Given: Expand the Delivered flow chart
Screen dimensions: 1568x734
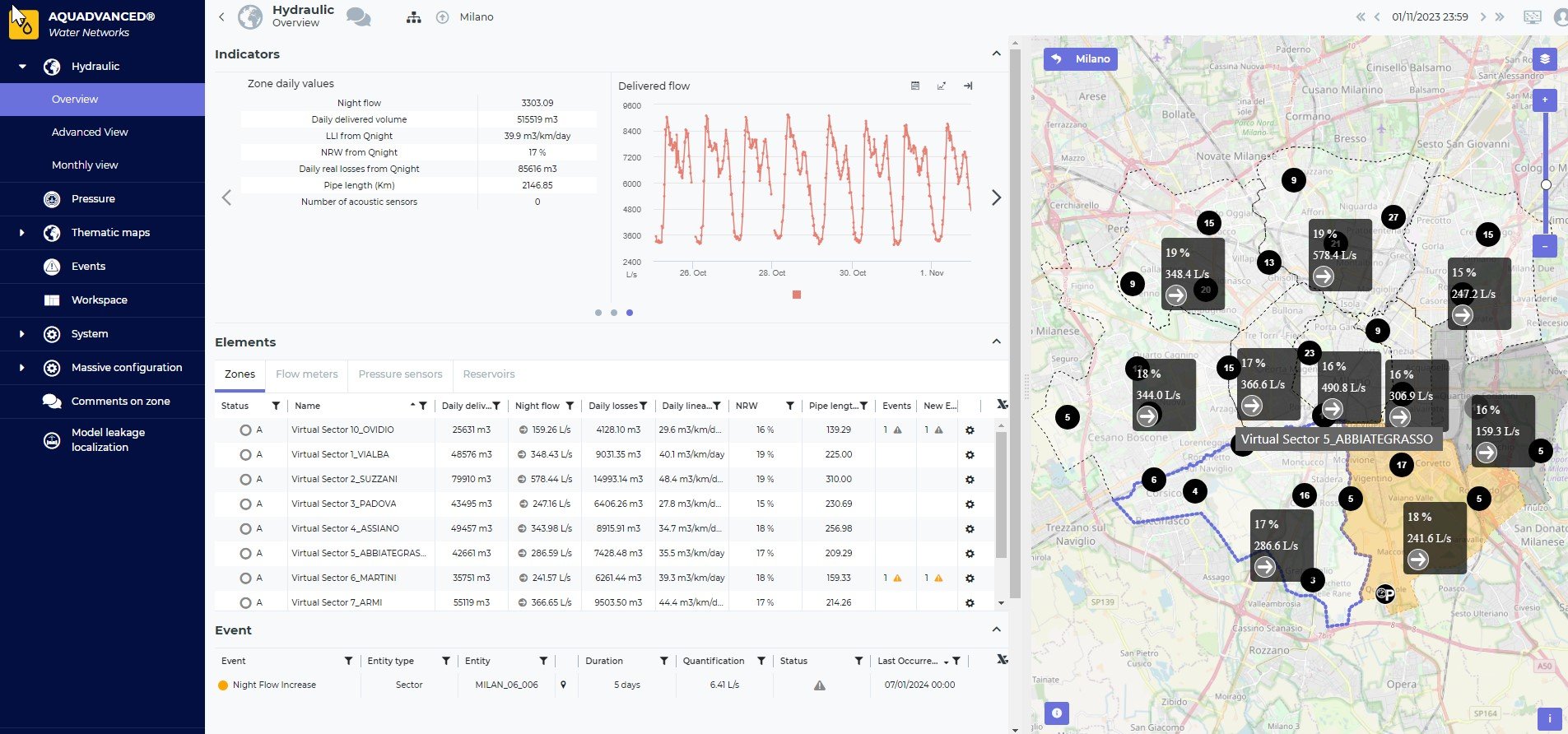Looking at the screenshot, I should 941,86.
